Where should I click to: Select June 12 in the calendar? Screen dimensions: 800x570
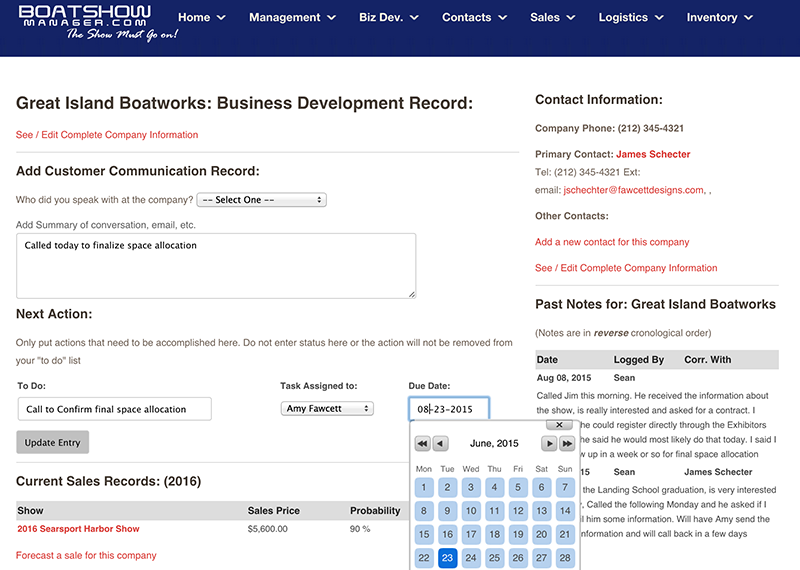518,511
